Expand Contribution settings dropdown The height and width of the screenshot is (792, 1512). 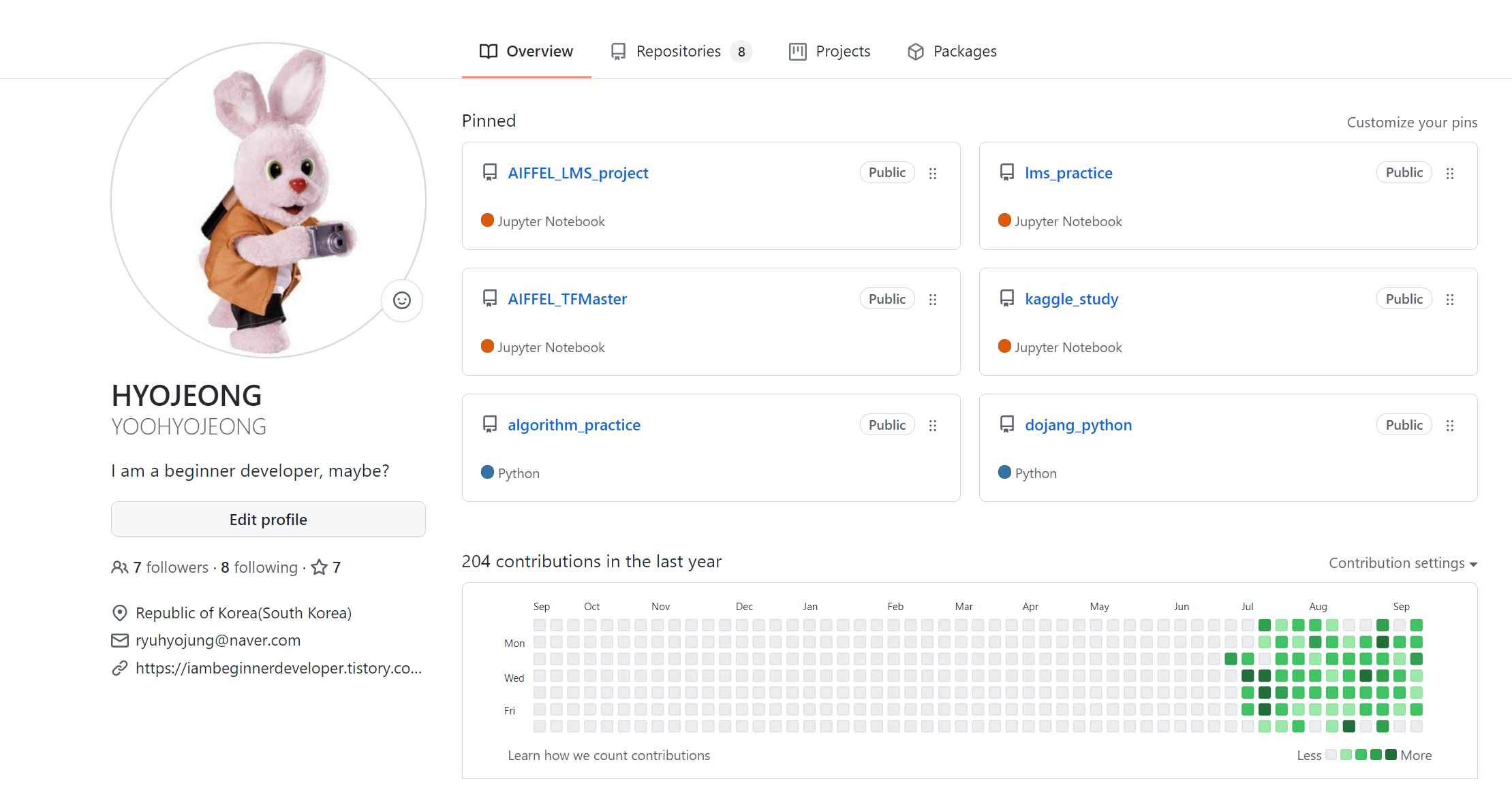click(1402, 563)
